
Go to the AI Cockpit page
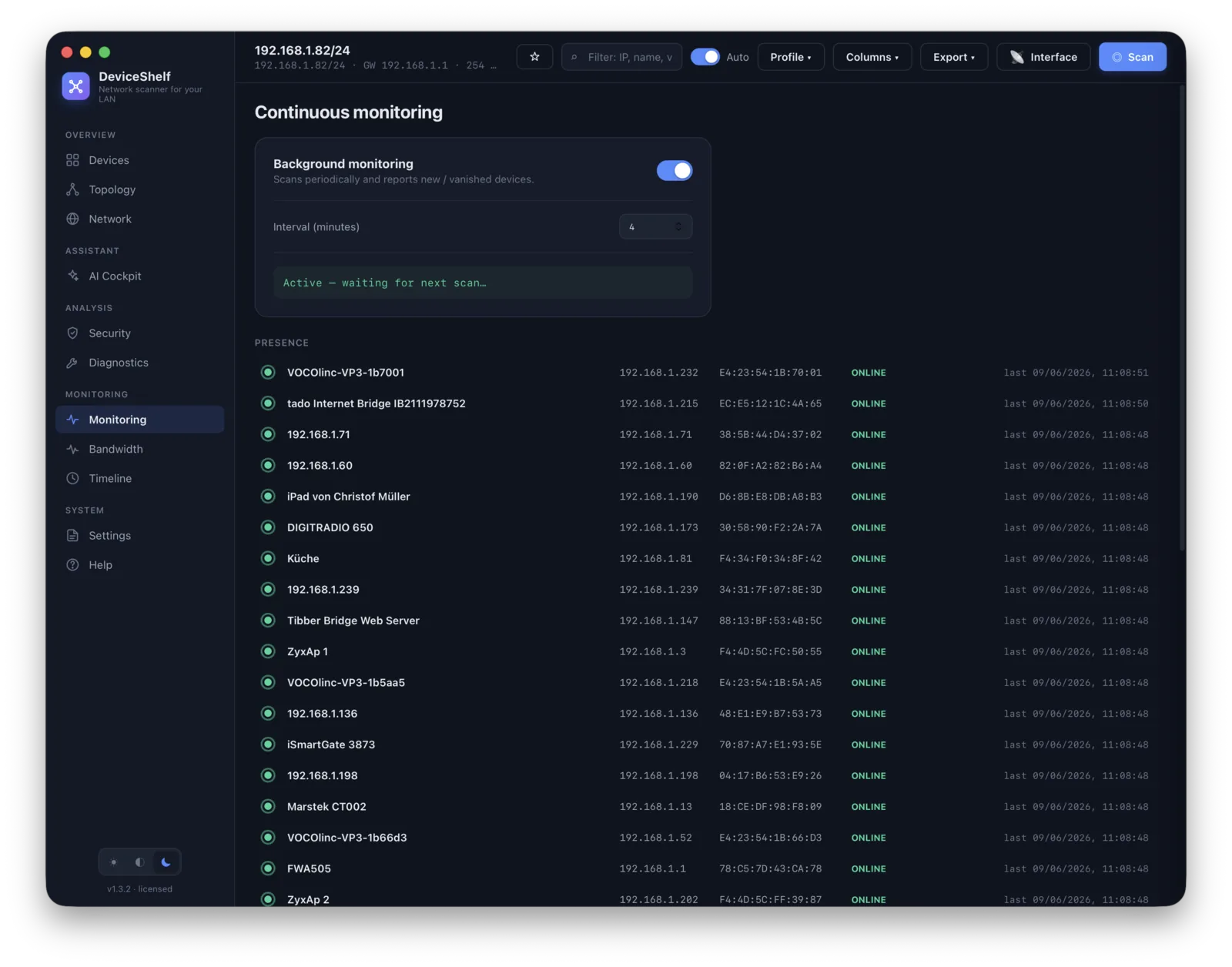[139, 276]
